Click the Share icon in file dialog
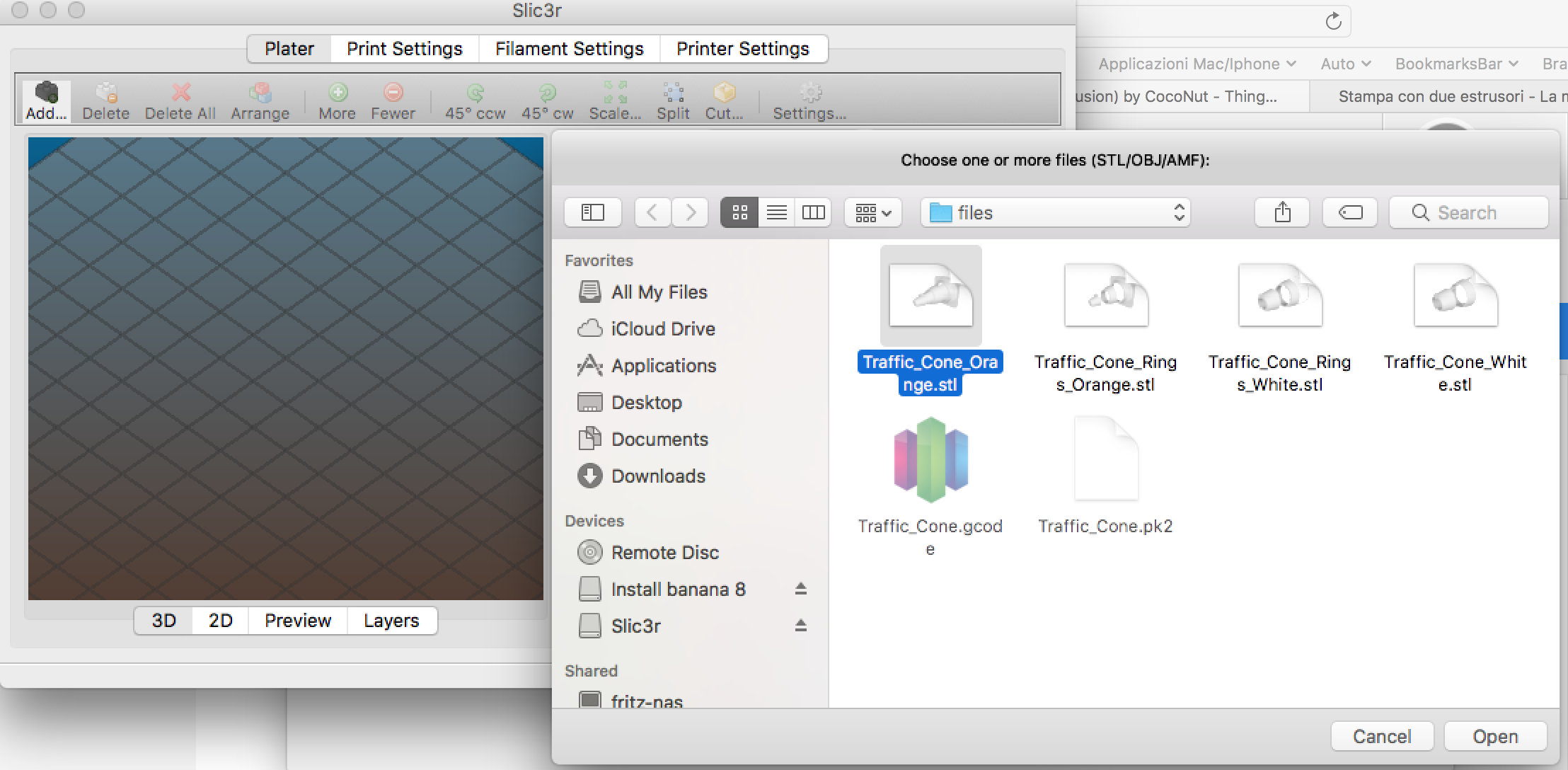 [x=1282, y=212]
